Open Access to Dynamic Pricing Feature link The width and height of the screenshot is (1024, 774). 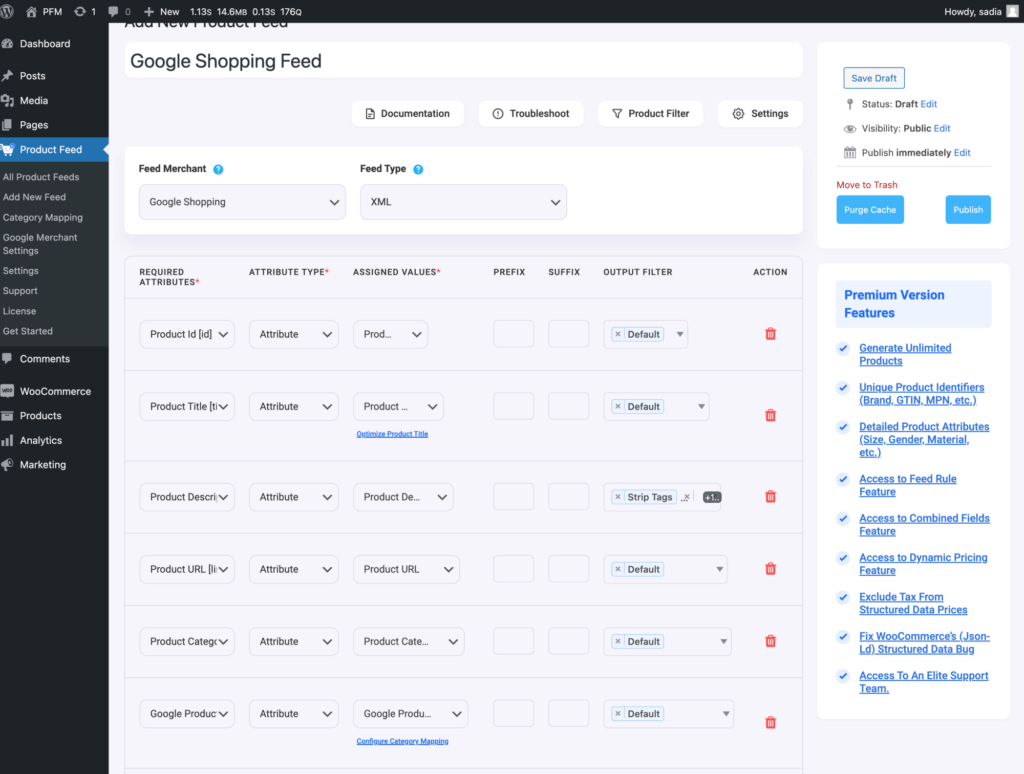923,564
